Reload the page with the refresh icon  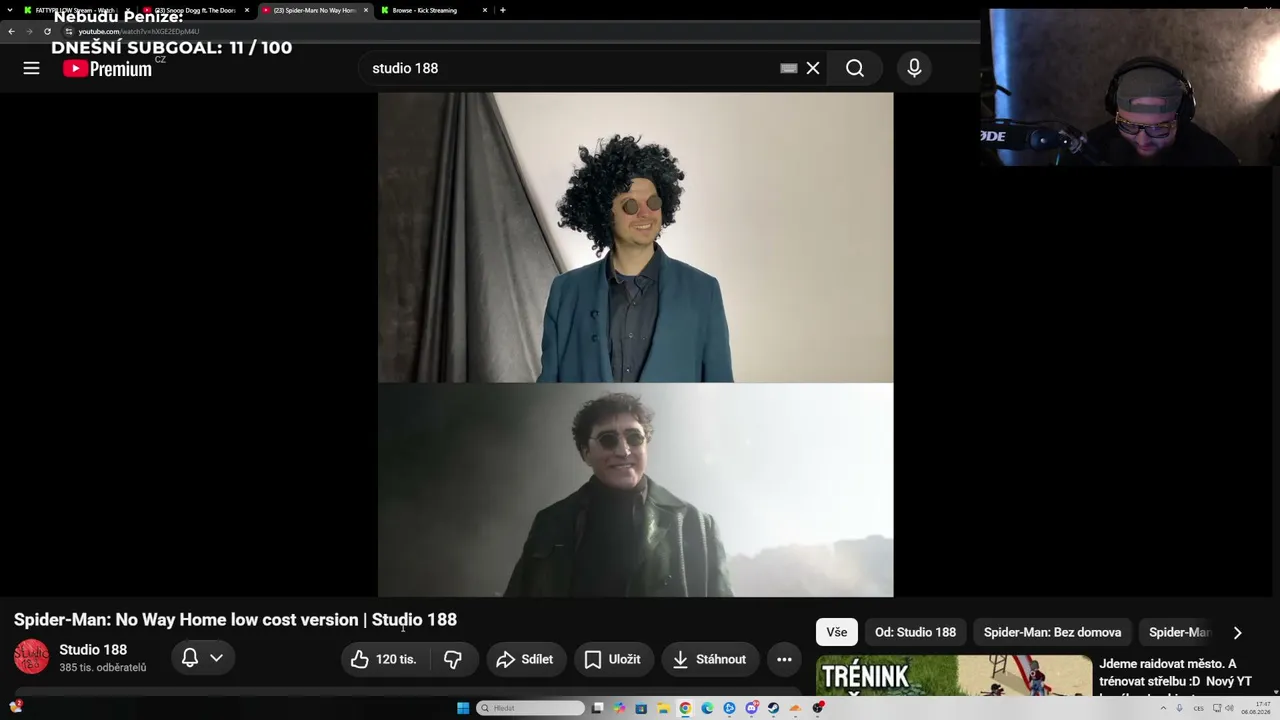47,31
